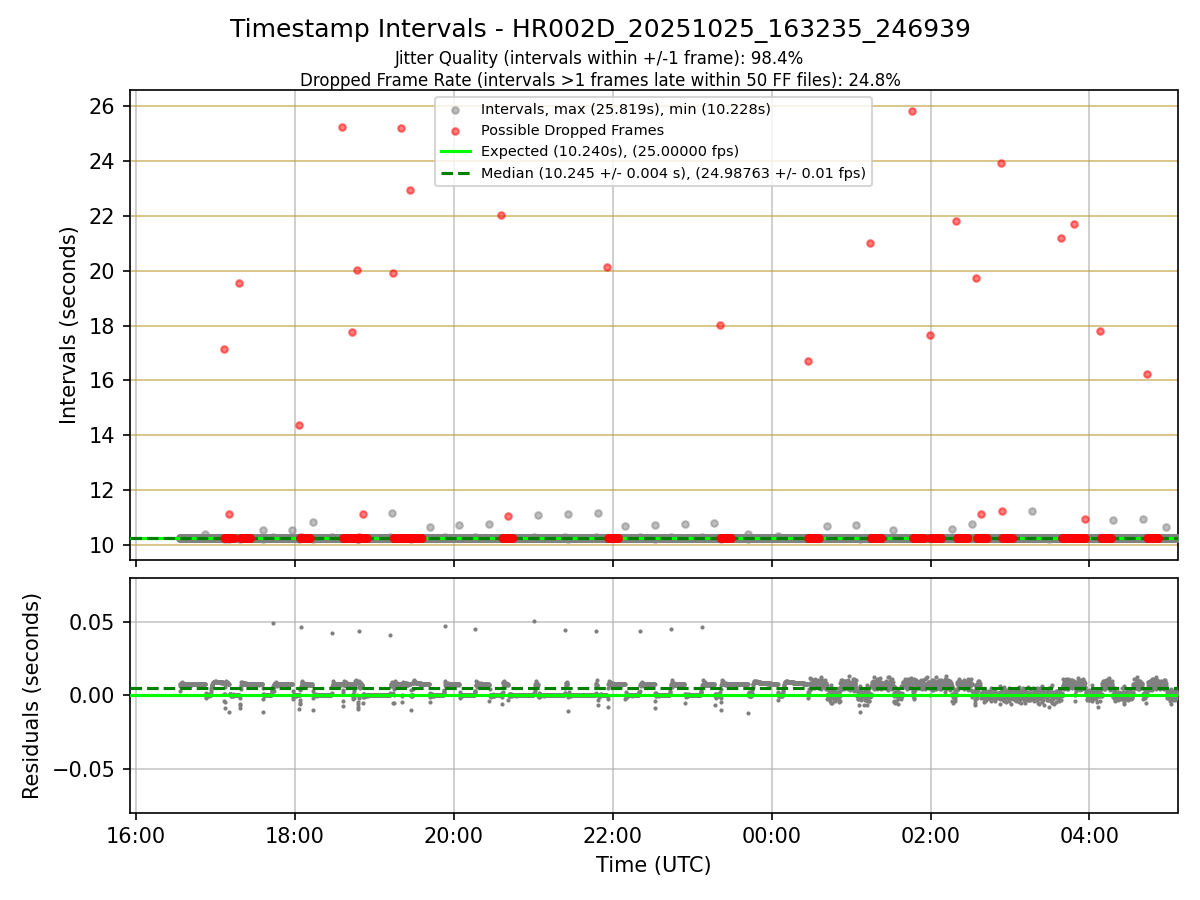1200x900 pixels.
Task: Select the 'Intervals (seconds)' y-axis label
Action: tap(68, 325)
